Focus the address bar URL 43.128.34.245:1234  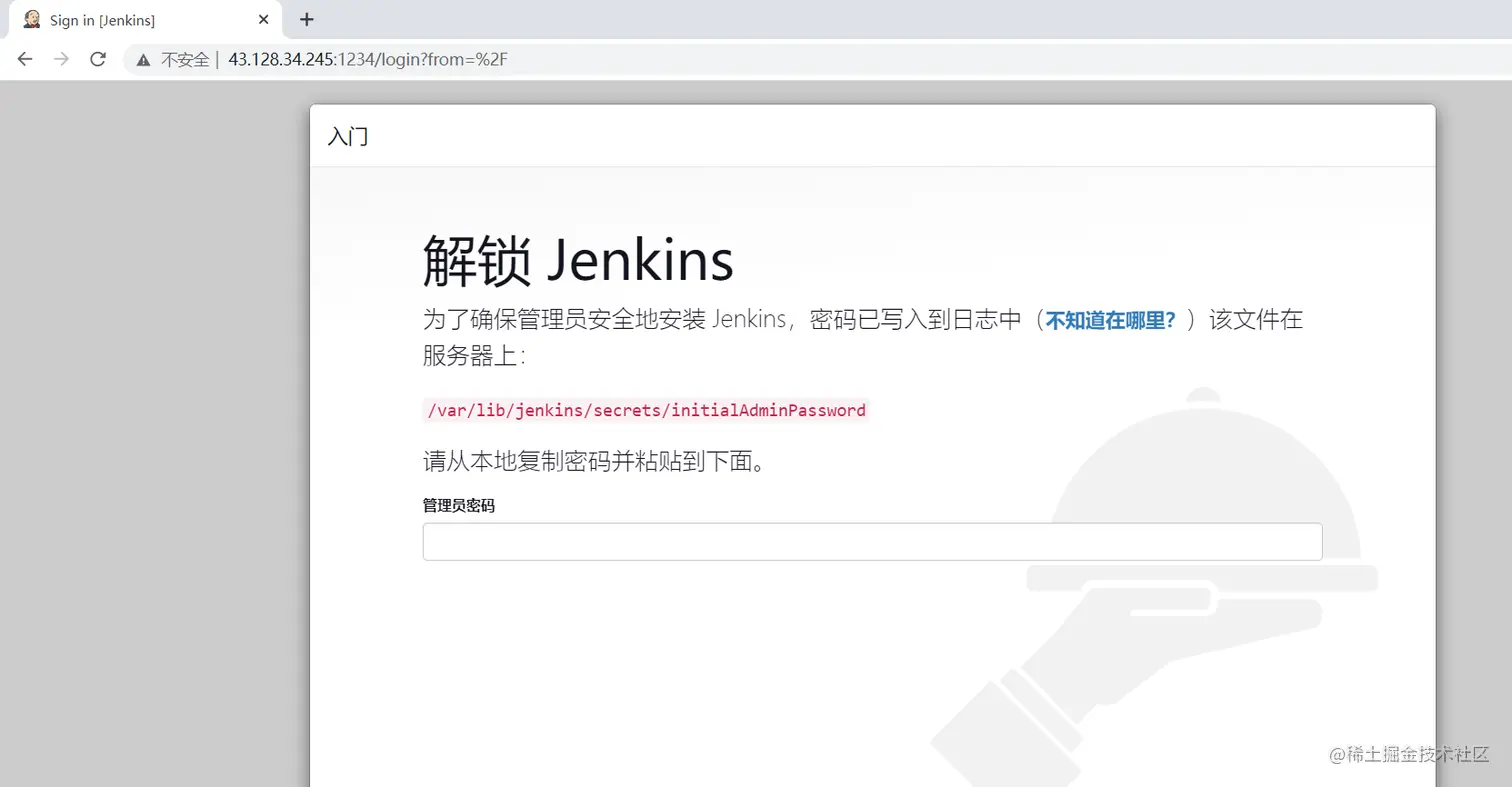coord(369,59)
